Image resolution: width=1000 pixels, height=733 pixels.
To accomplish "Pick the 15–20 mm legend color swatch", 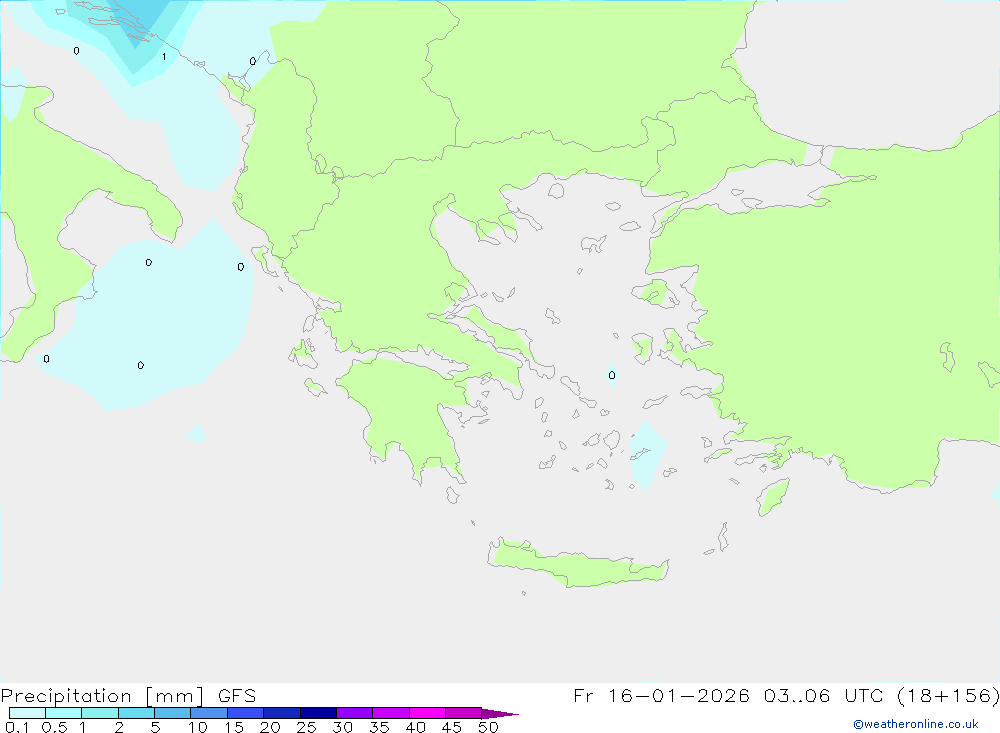I will 245,713.
